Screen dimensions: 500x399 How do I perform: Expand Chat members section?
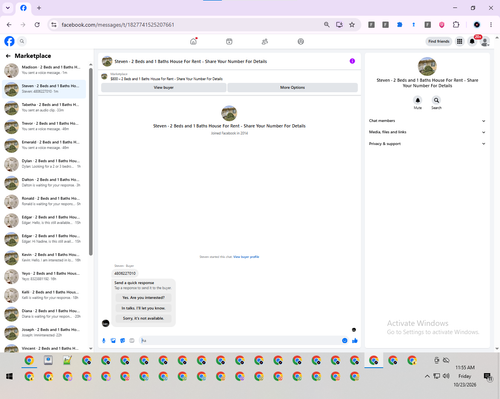427,121
